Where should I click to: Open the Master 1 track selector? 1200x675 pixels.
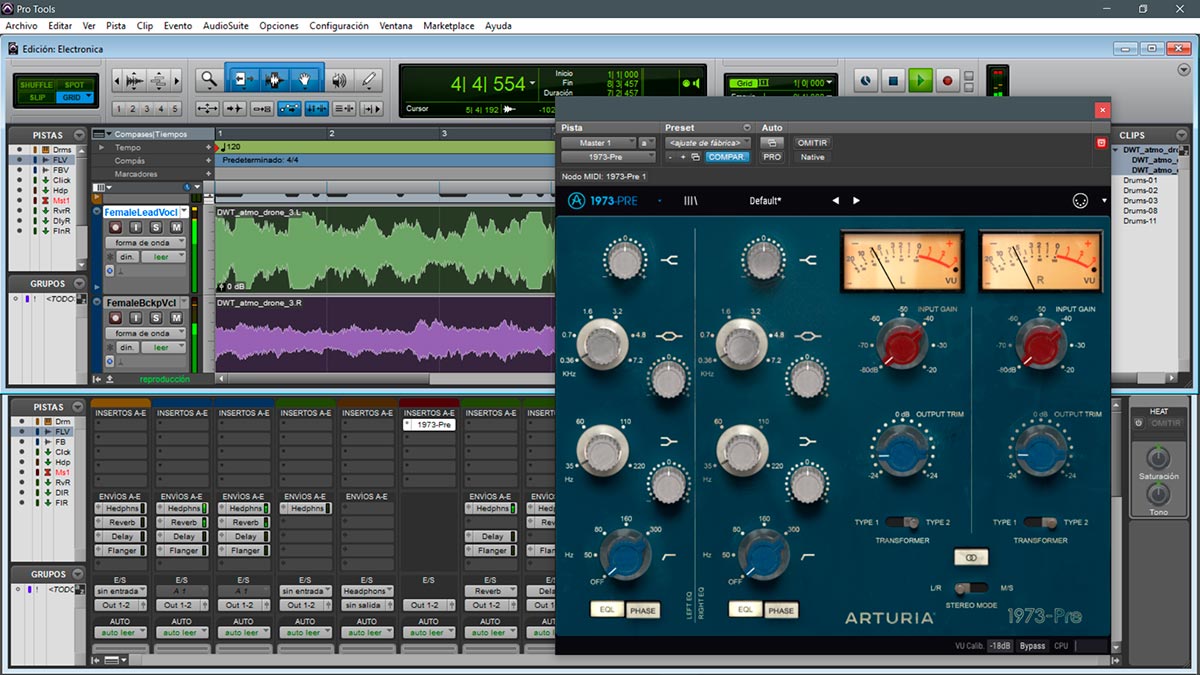599,143
